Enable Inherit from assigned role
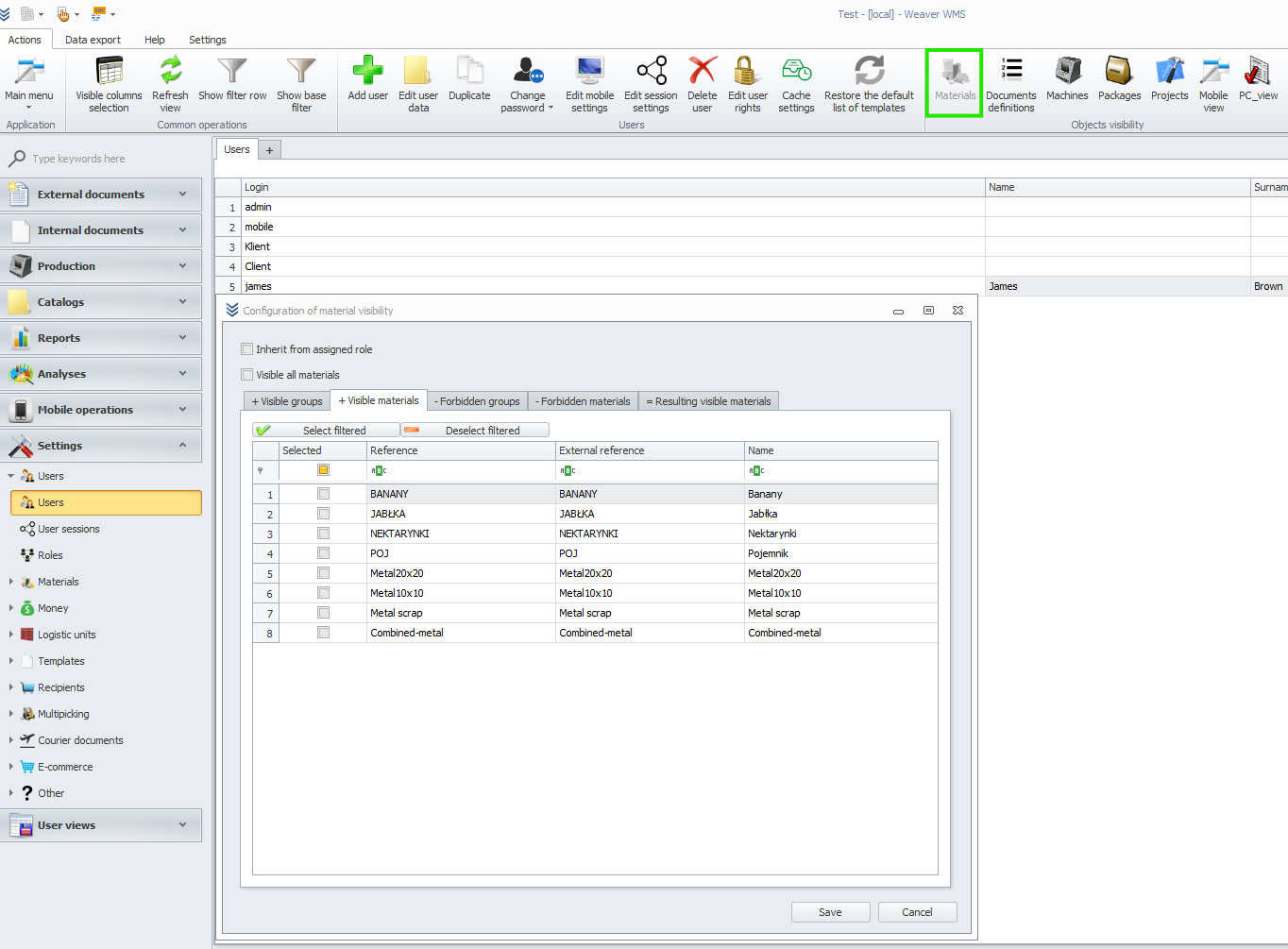 (247, 349)
